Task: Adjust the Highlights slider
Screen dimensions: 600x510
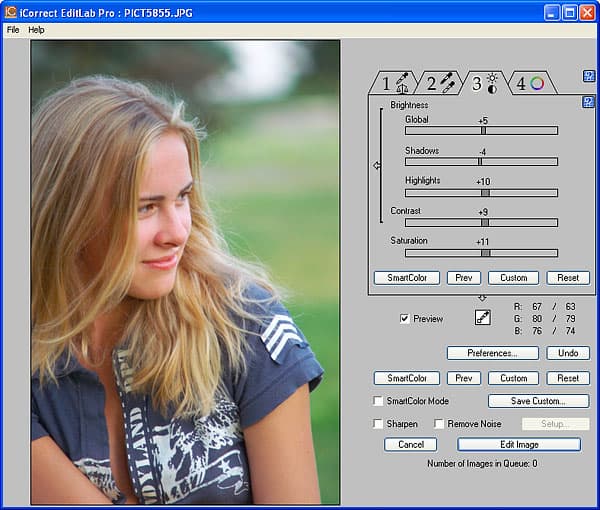Action: (481, 193)
